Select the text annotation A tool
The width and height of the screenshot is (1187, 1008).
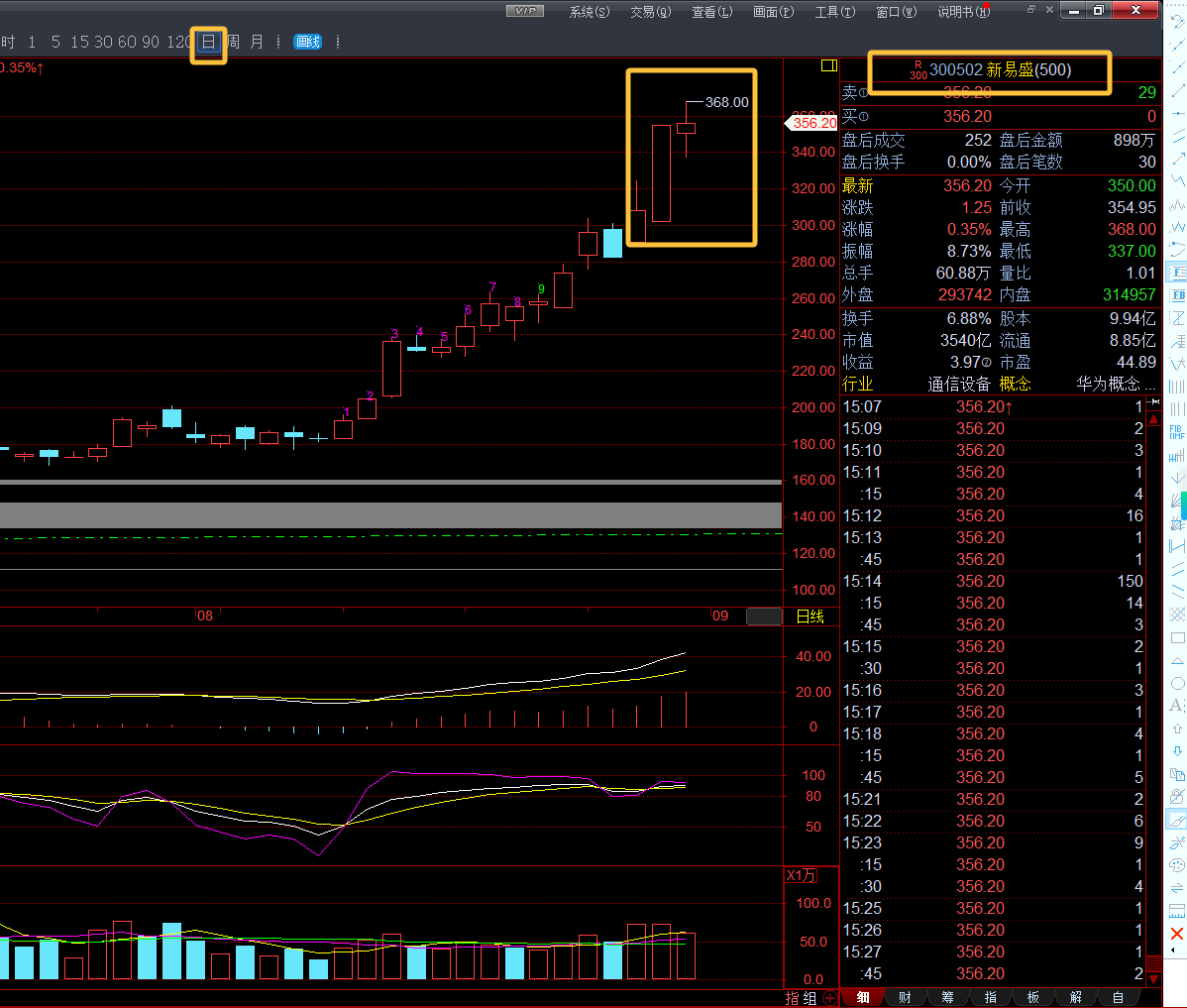pyautogui.click(x=1176, y=705)
